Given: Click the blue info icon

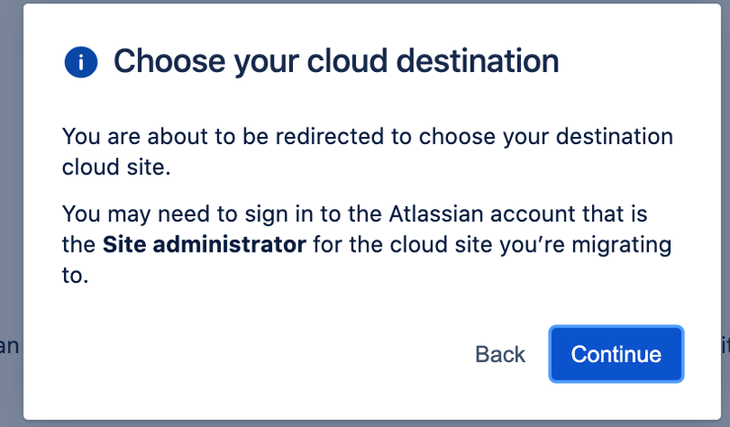Looking at the screenshot, I should pyautogui.click(x=80, y=62).
